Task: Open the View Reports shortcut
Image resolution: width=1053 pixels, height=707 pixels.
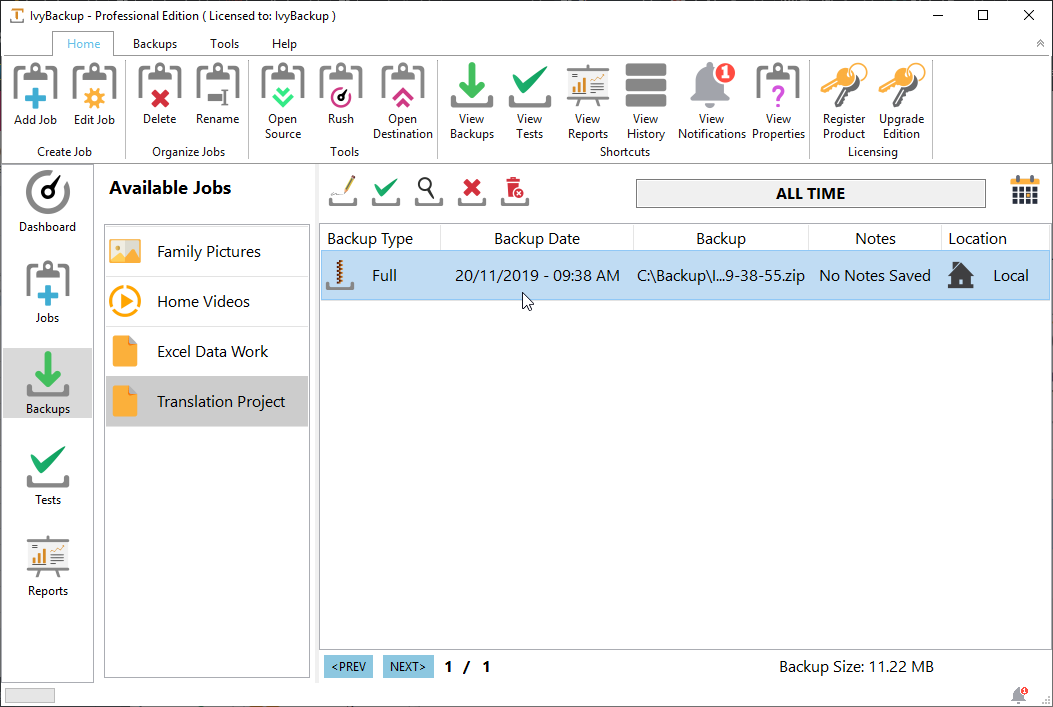Action: [588, 101]
